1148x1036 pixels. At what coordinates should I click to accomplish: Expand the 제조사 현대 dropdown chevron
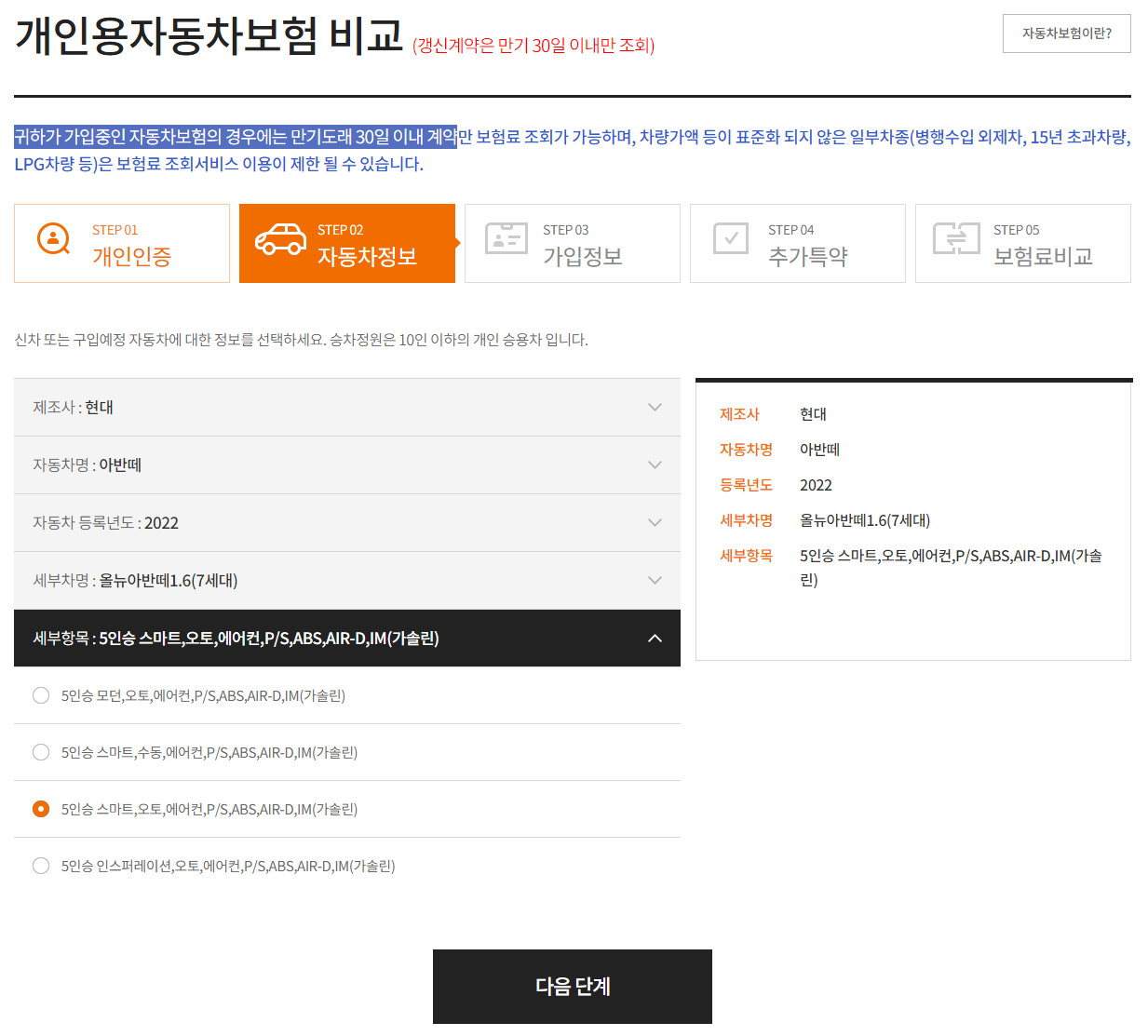pos(655,408)
